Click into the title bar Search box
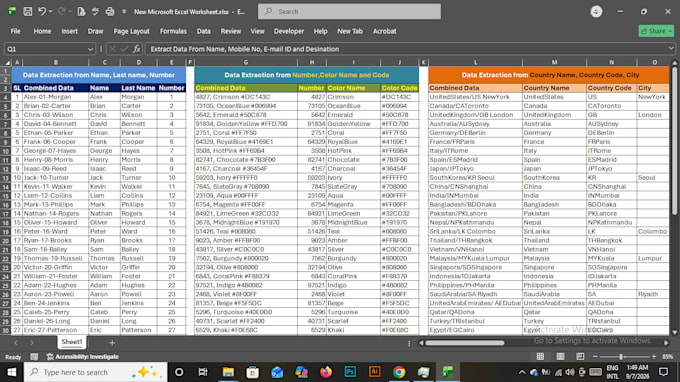680x382 pixels. coord(349,12)
